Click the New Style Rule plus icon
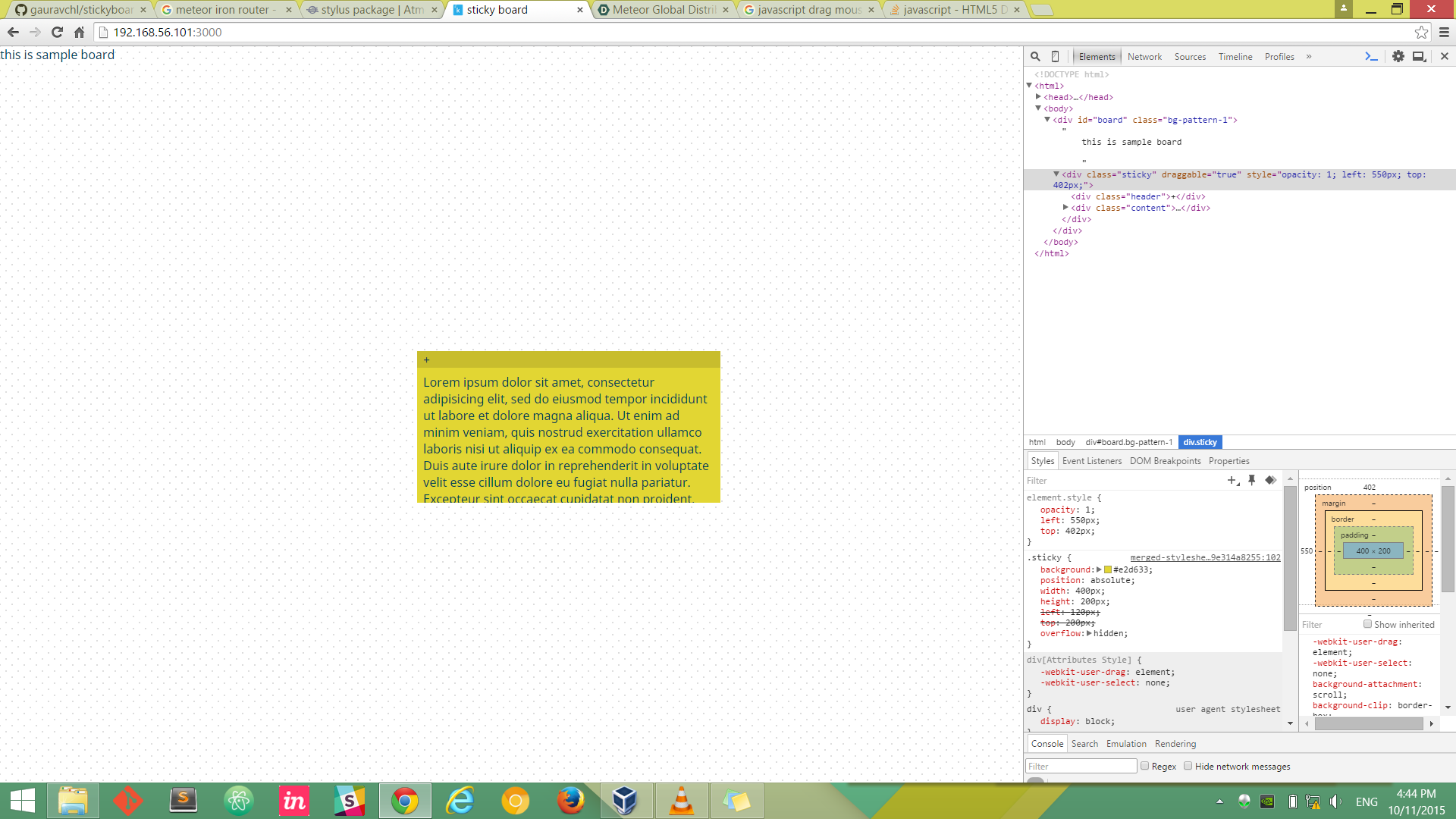Screen dimensions: 1456x825 tap(1232, 480)
